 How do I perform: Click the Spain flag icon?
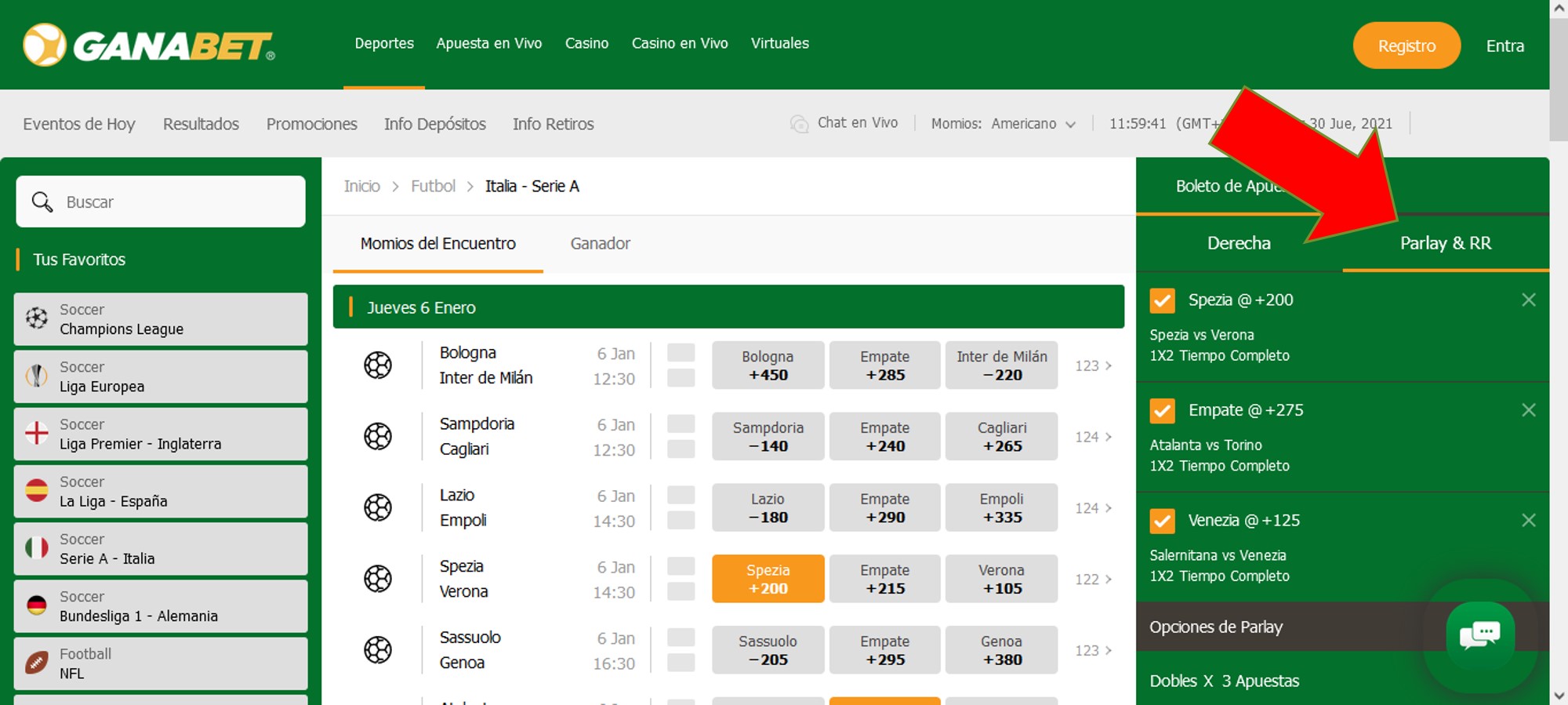(36, 490)
